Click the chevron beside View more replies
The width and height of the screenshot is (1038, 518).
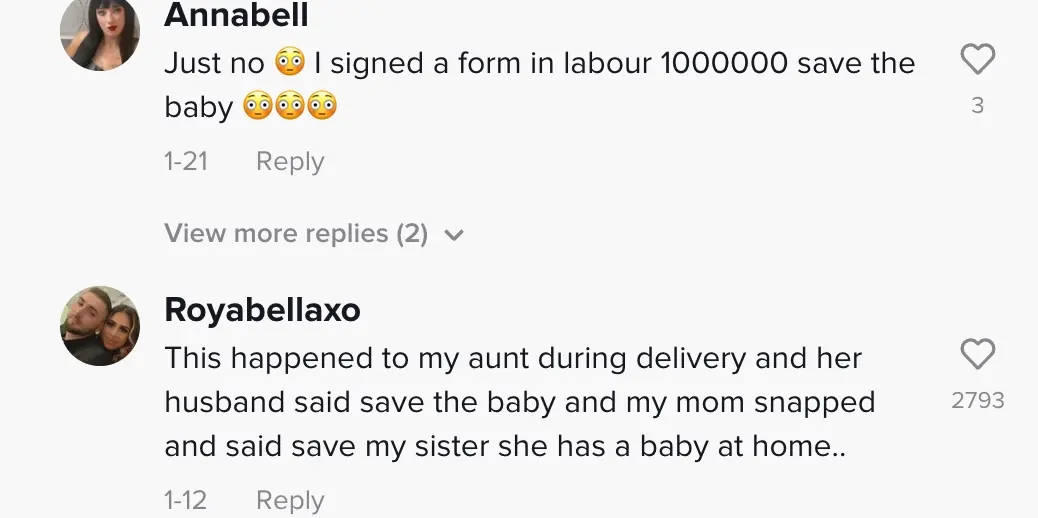[454, 236]
